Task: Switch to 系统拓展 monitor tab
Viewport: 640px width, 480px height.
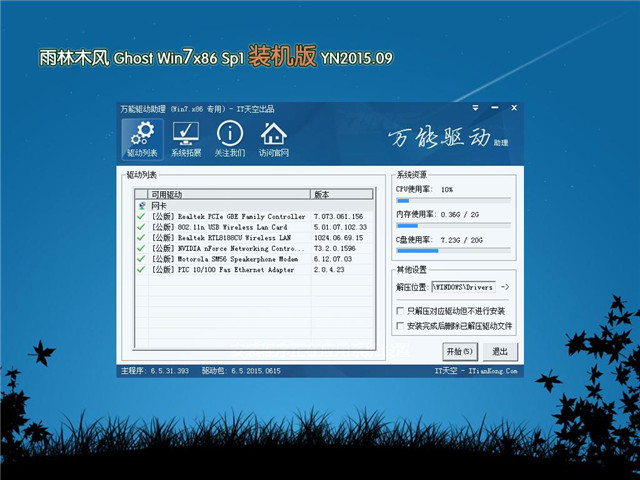Action: click(186, 139)
